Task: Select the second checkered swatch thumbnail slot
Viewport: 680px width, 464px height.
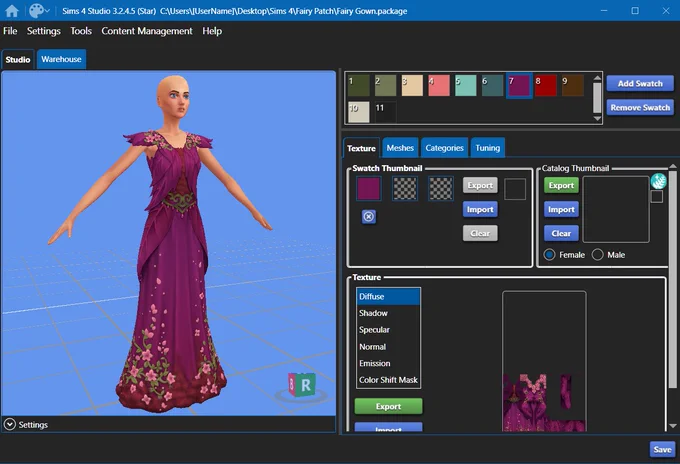Action: click(x=405, y=189)
